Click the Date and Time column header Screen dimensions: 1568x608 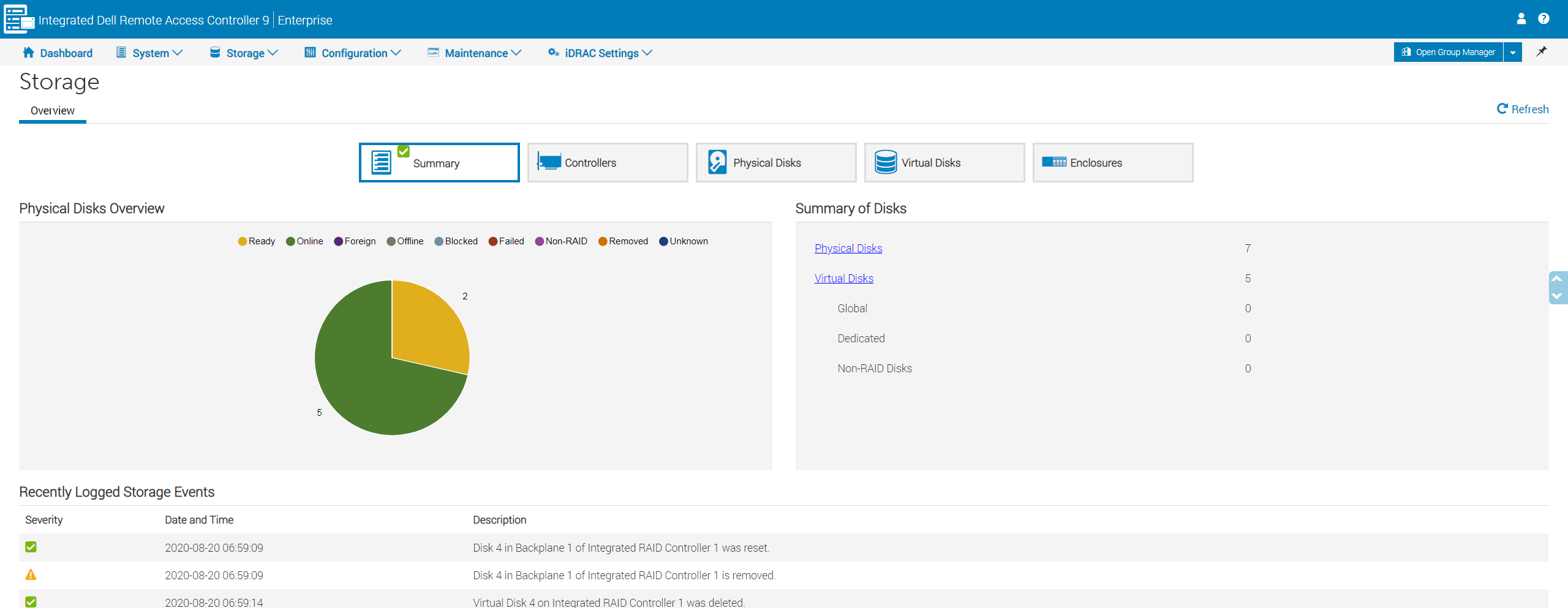pyautogui.click(x=199, y=520)
